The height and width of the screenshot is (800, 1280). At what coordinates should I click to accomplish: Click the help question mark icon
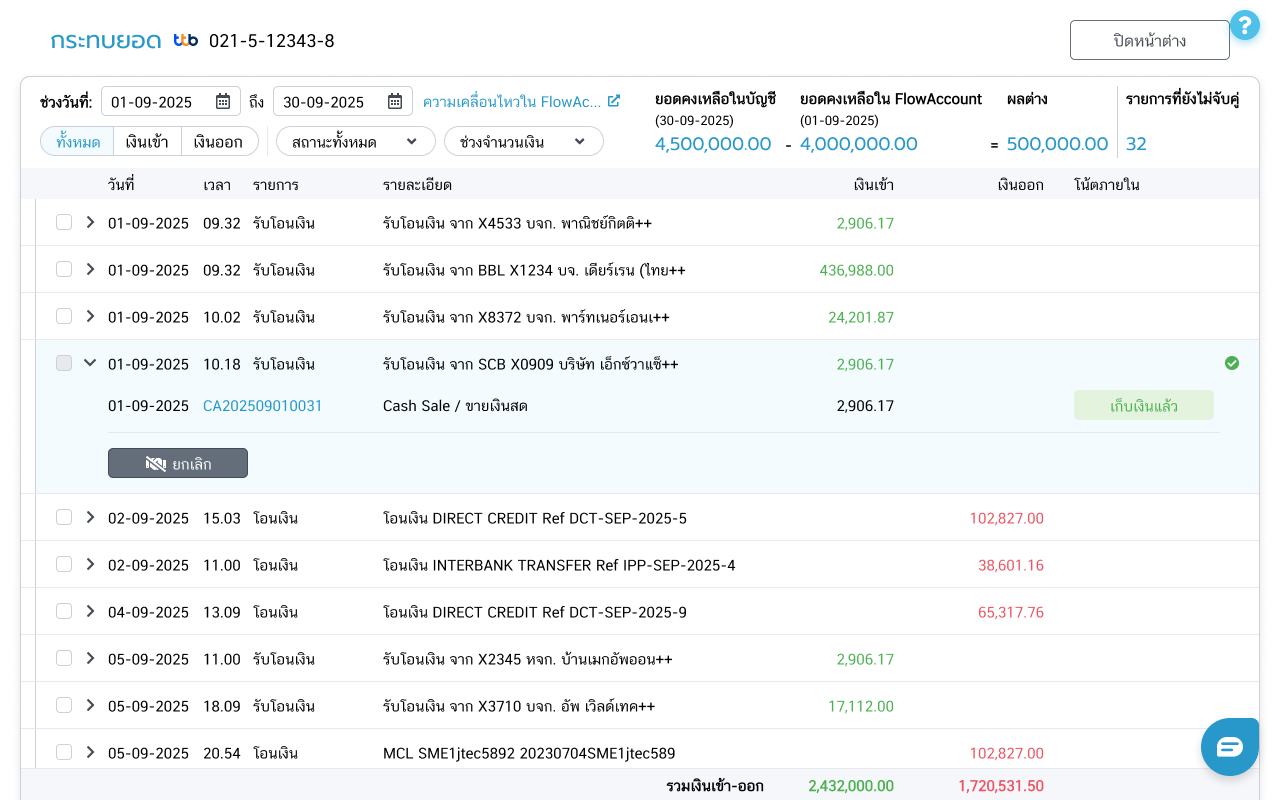(x=1244, y=25)
